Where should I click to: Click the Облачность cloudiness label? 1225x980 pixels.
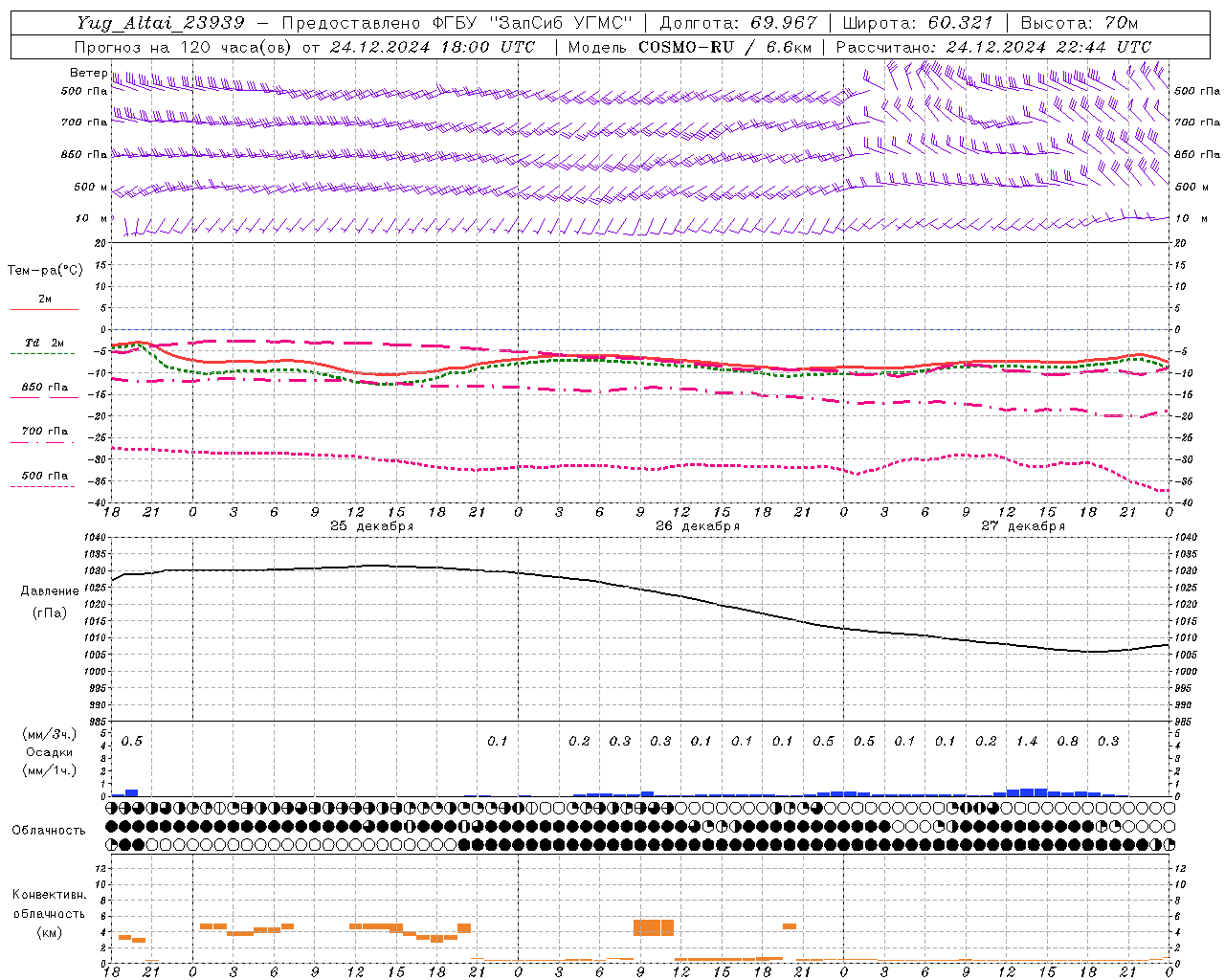49,831
